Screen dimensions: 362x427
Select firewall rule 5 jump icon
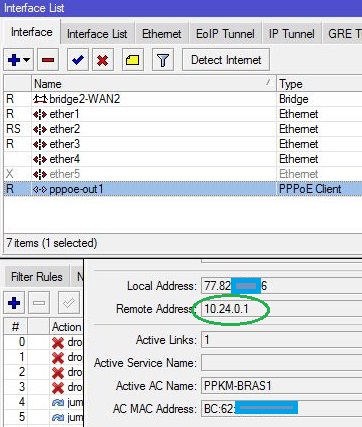pos(58,417)
